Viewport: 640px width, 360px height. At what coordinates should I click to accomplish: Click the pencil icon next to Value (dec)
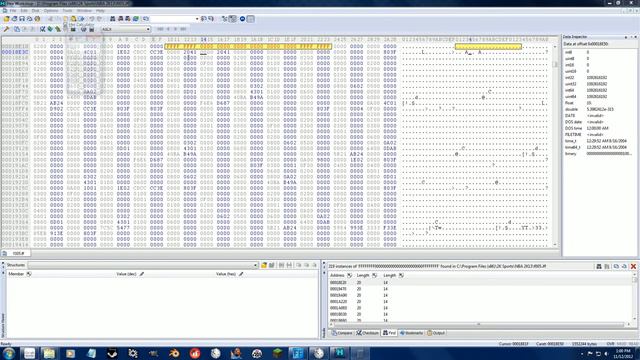tap(142, 274)
